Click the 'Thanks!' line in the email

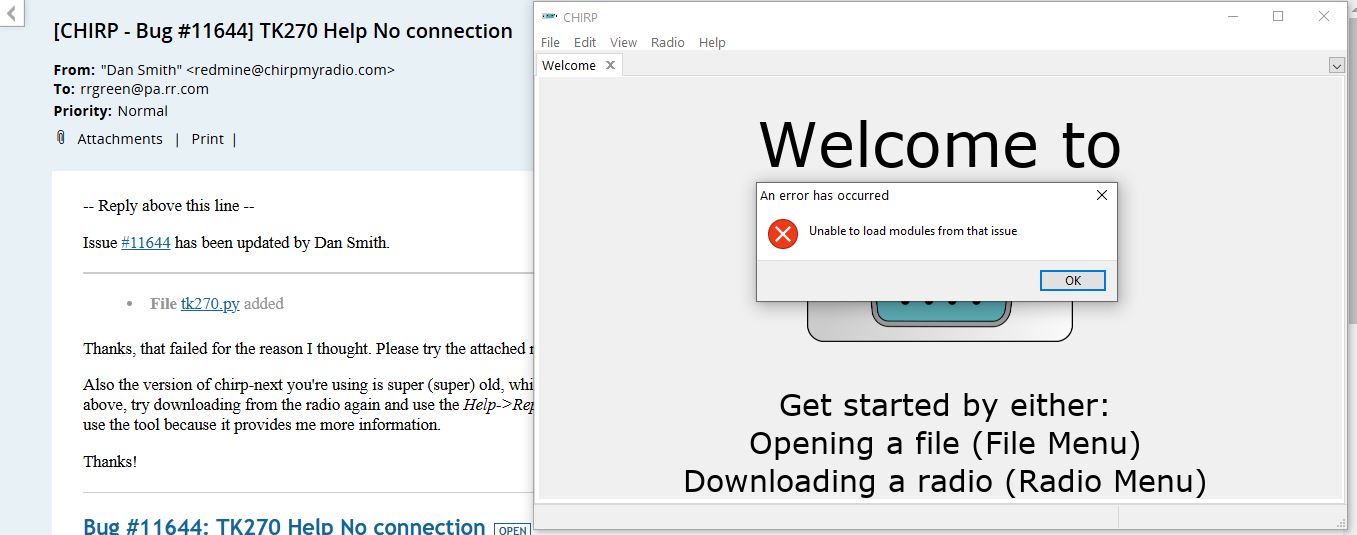110,461
